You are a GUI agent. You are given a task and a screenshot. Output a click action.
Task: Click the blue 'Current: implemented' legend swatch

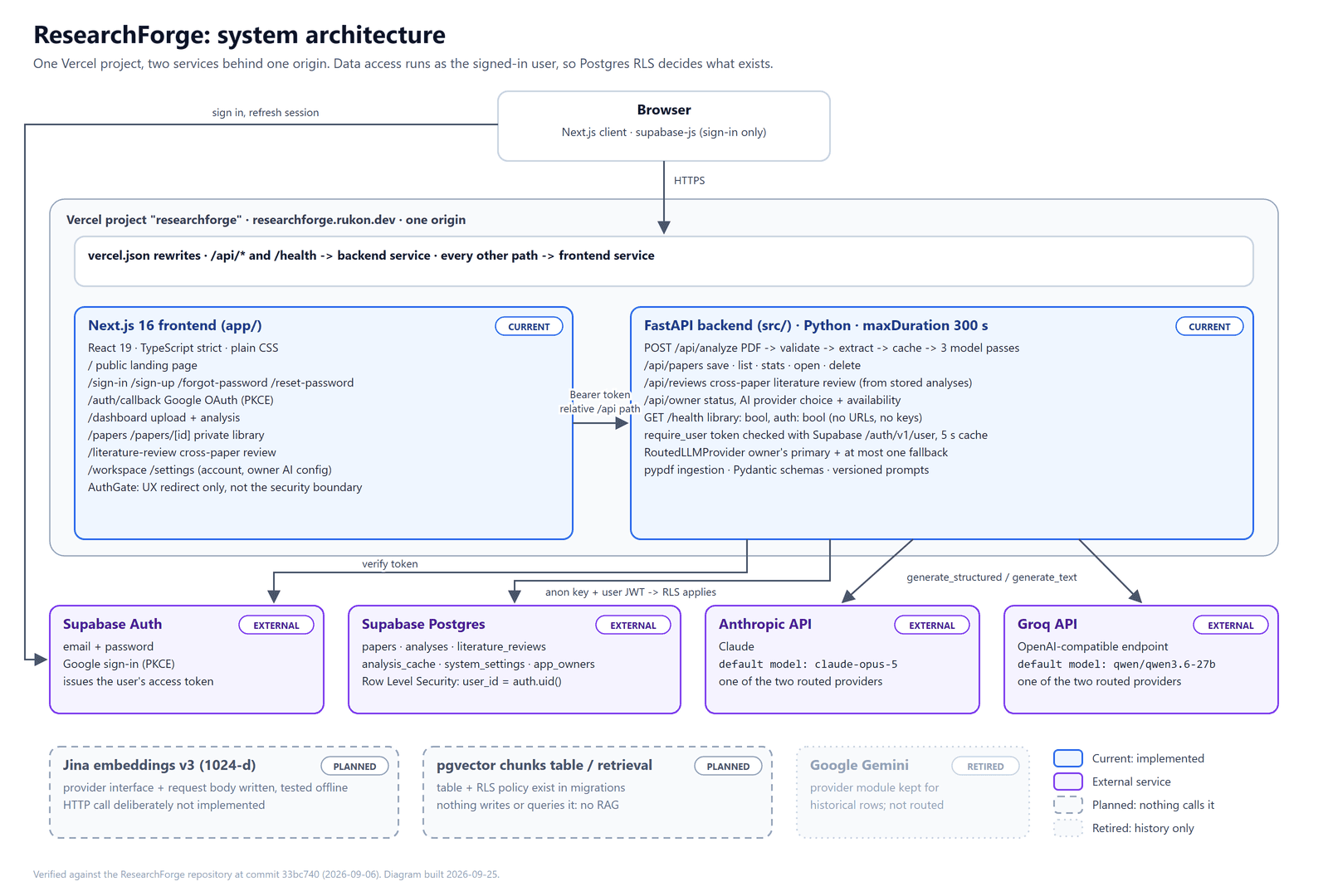1068,758
